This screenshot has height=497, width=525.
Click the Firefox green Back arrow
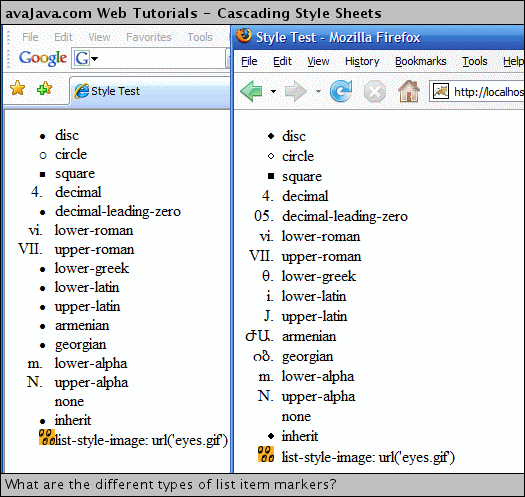pos(251,91)
